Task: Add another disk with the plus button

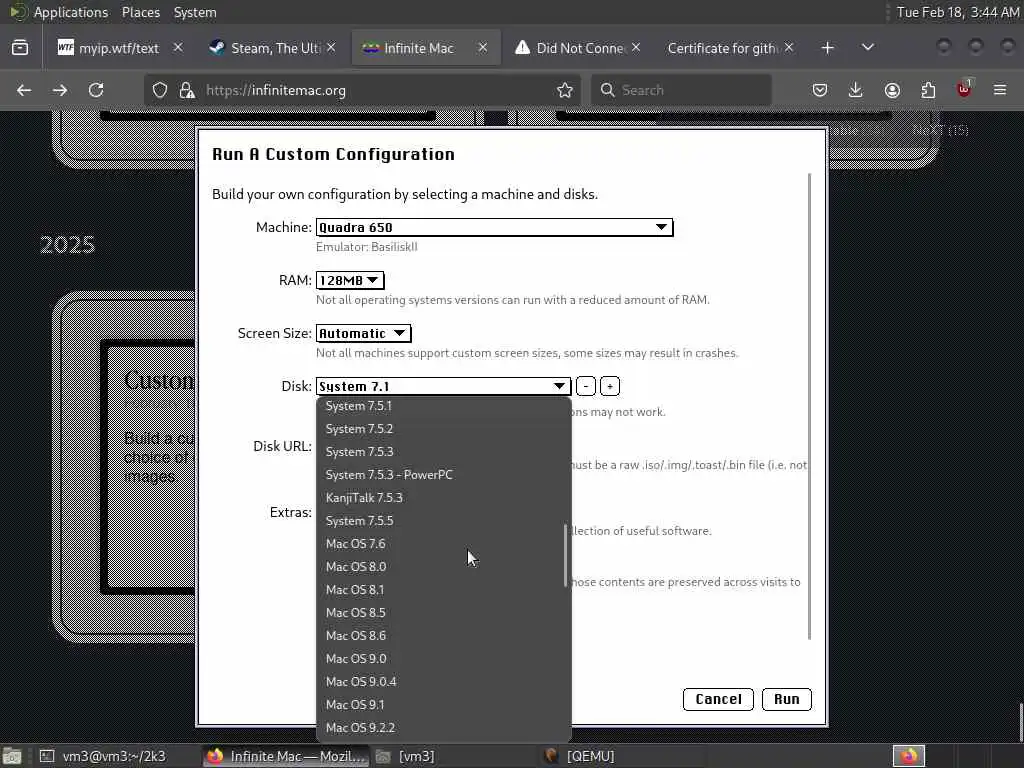Action: [610, 386]
